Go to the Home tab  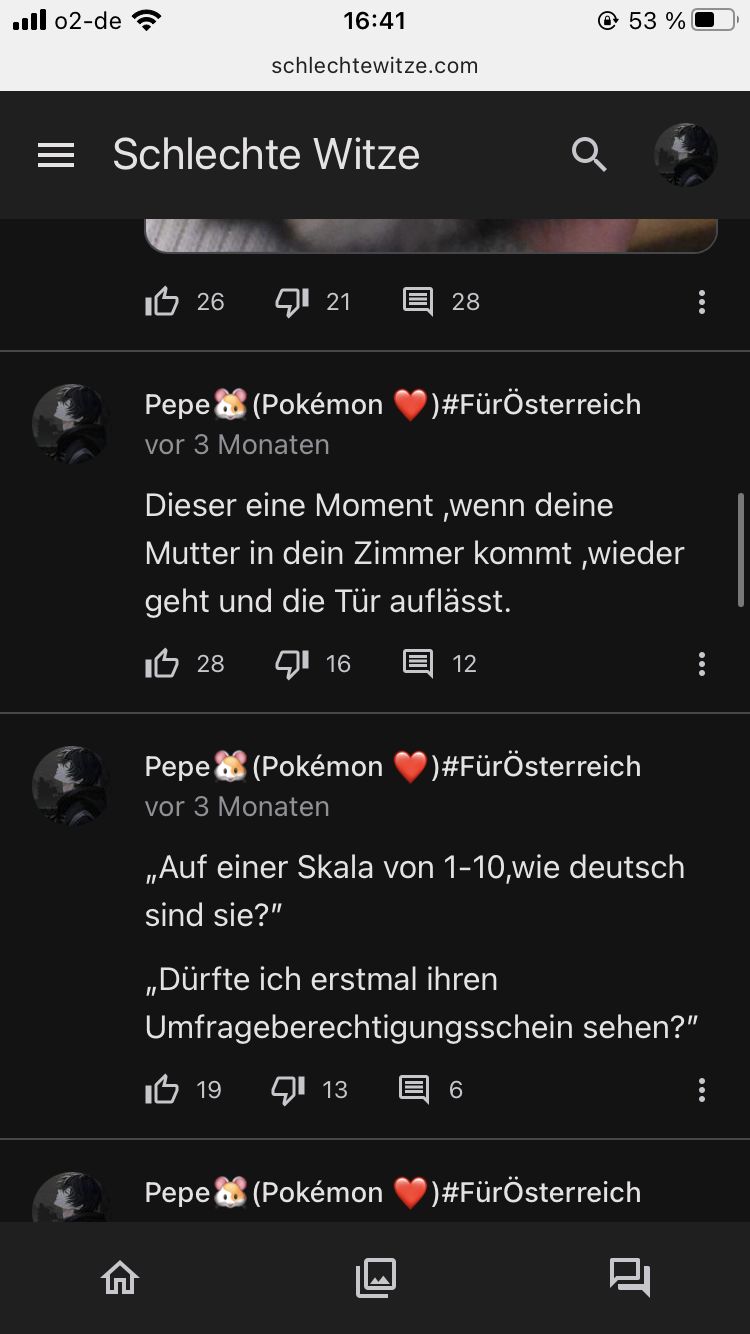click(x=120, y=1277)
